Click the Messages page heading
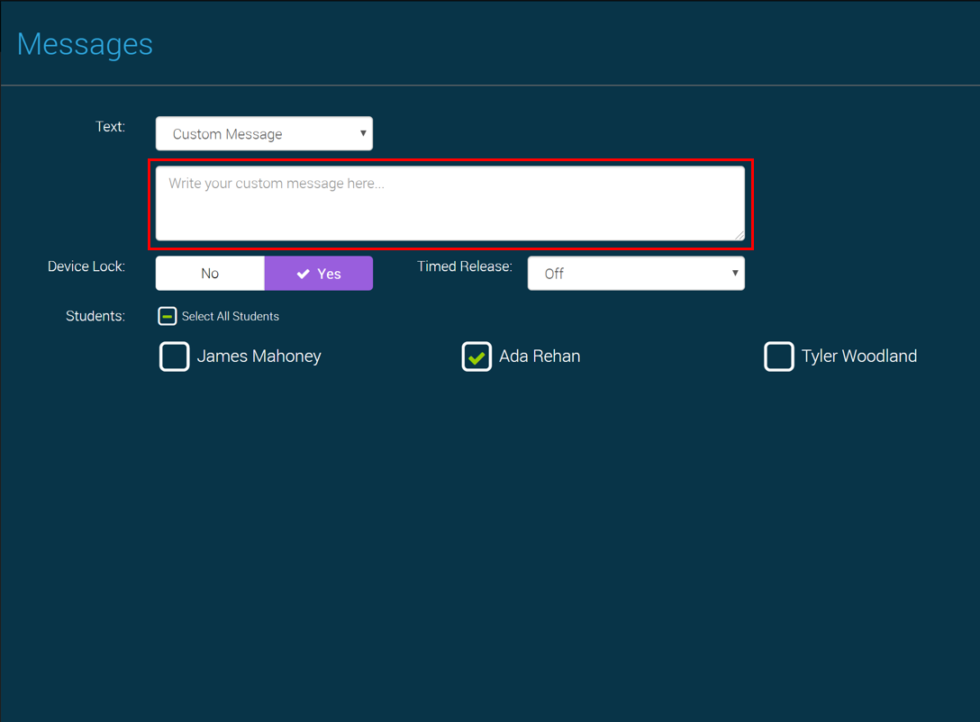980x722 pixels. click(x=85, y=44)
